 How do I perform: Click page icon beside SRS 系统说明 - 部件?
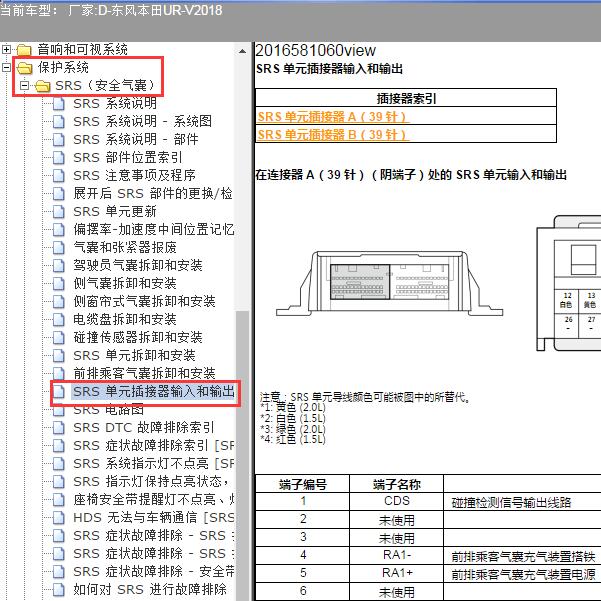click(59, 140)
